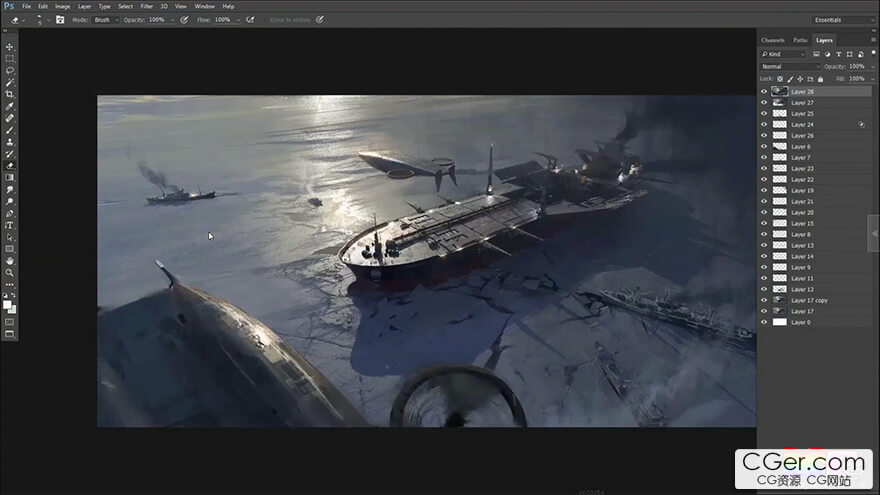The width and height of the screenshot is (880, 495).
Task: Select the Lasso tool
Action: pos(10,70)
